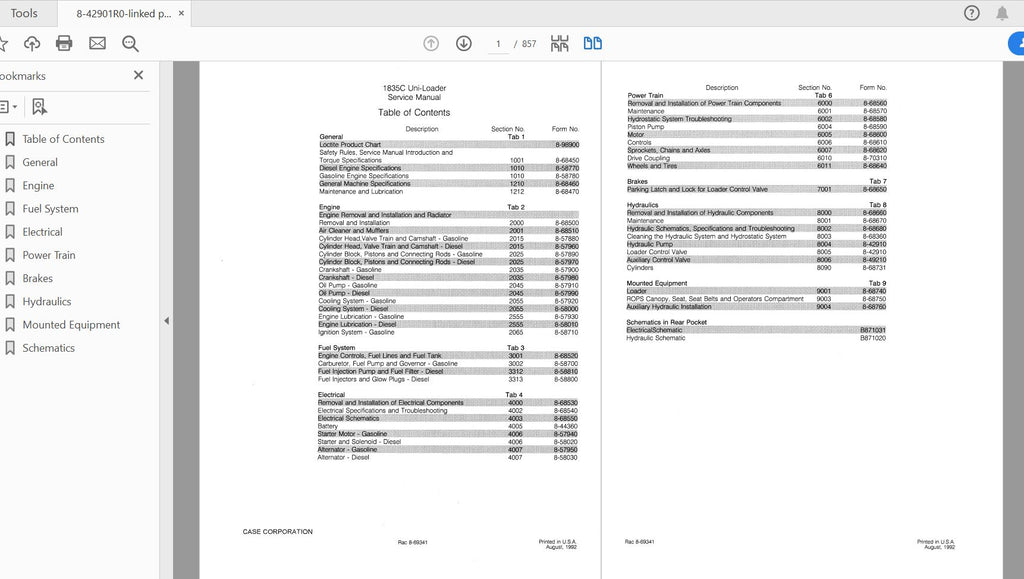Image resolution: width=1024 pixels, height=579 pixels.
Task: Open the Mounted Equipment bookmark
Action: (71, 325)
